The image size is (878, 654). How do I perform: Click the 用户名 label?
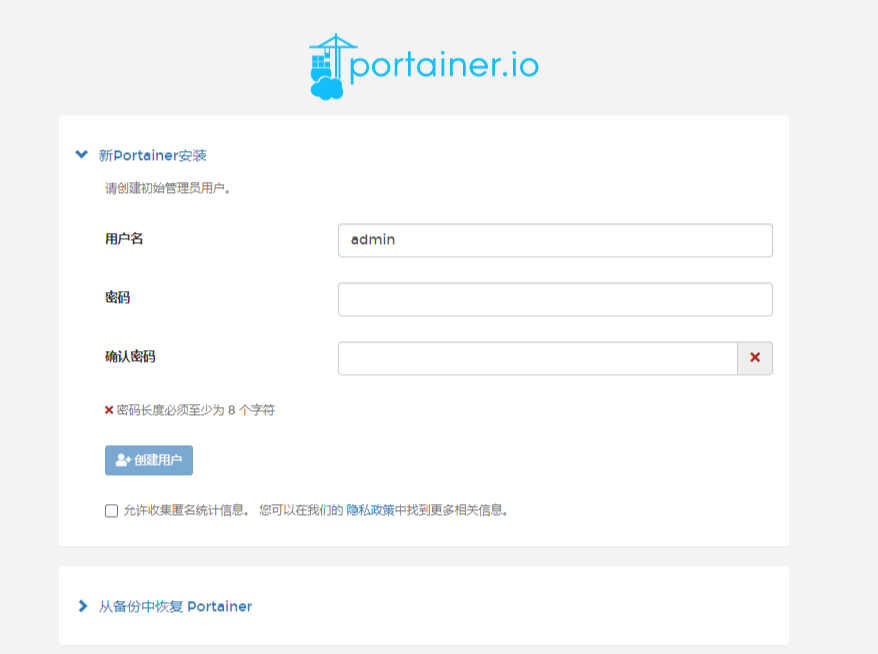[x=124, y=239]
